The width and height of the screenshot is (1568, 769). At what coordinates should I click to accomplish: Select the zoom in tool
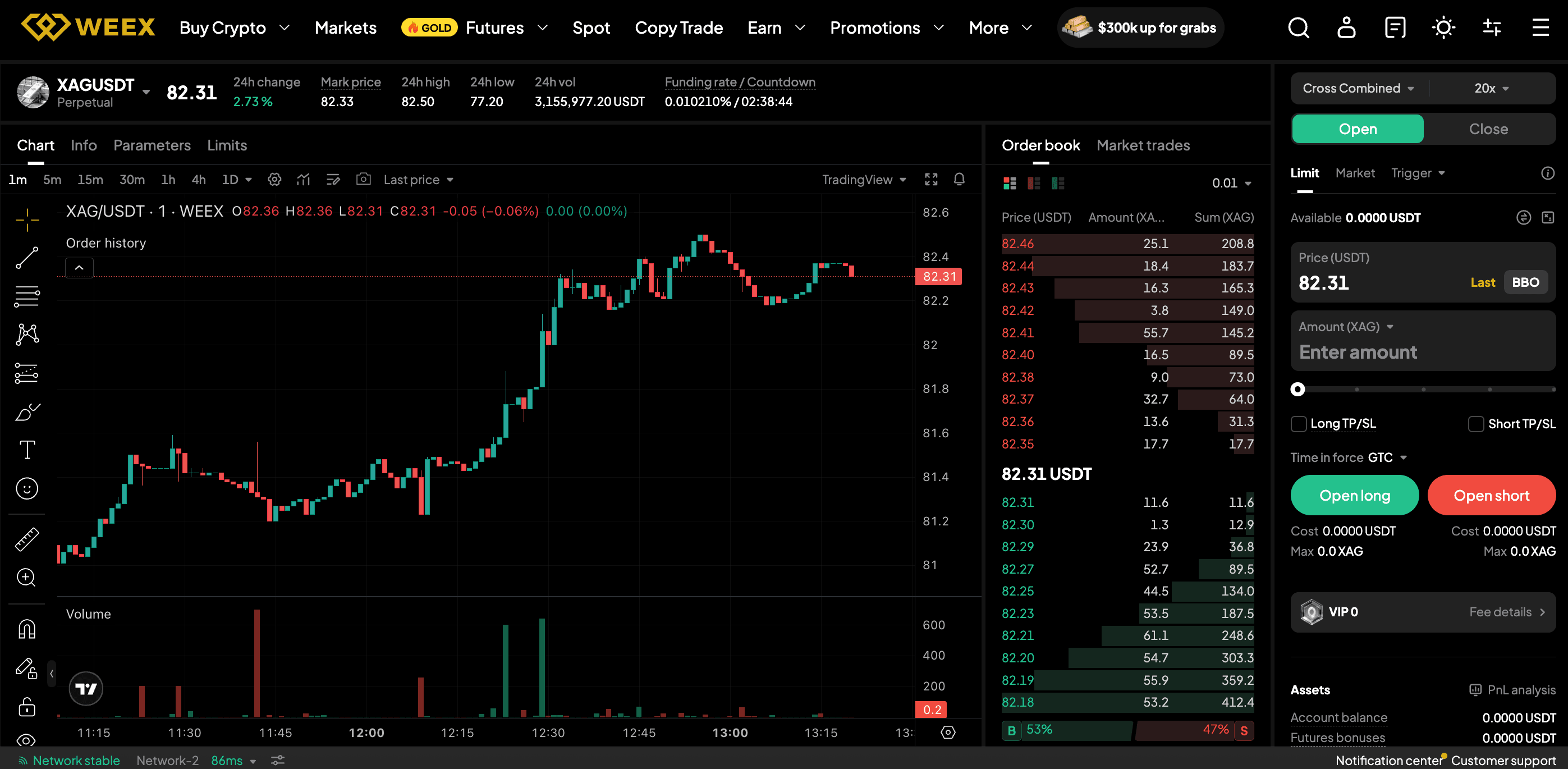[x=27, y=577]
